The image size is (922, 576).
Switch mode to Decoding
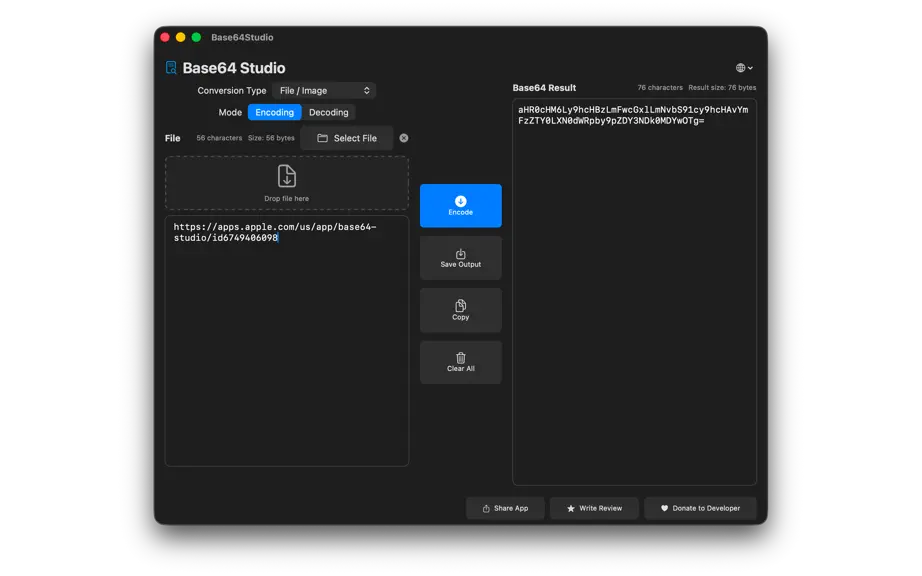click(x=329, y=112)
